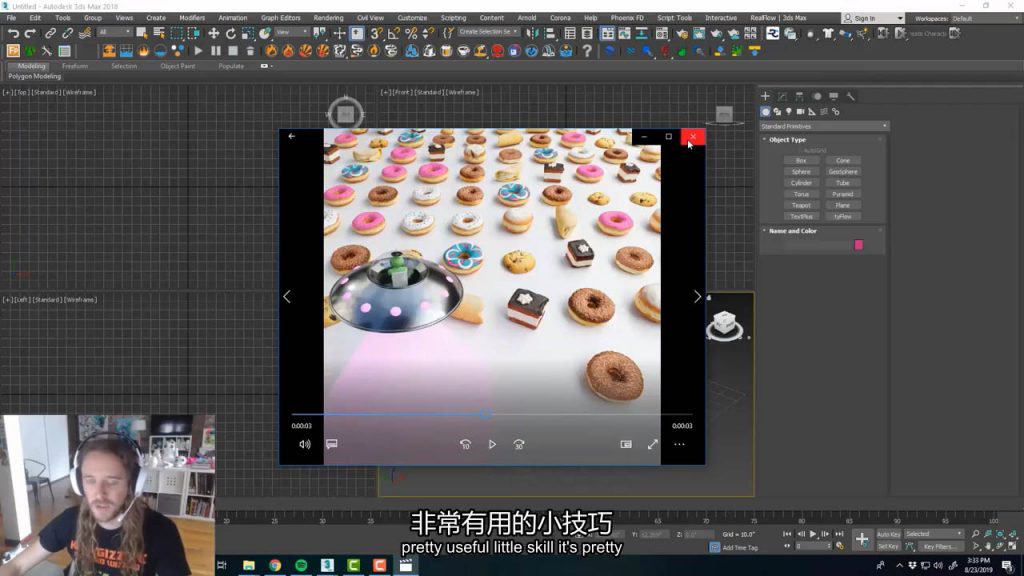
Task: Switch to the Object Paint ribbon tab
Action: coord(178,66)
